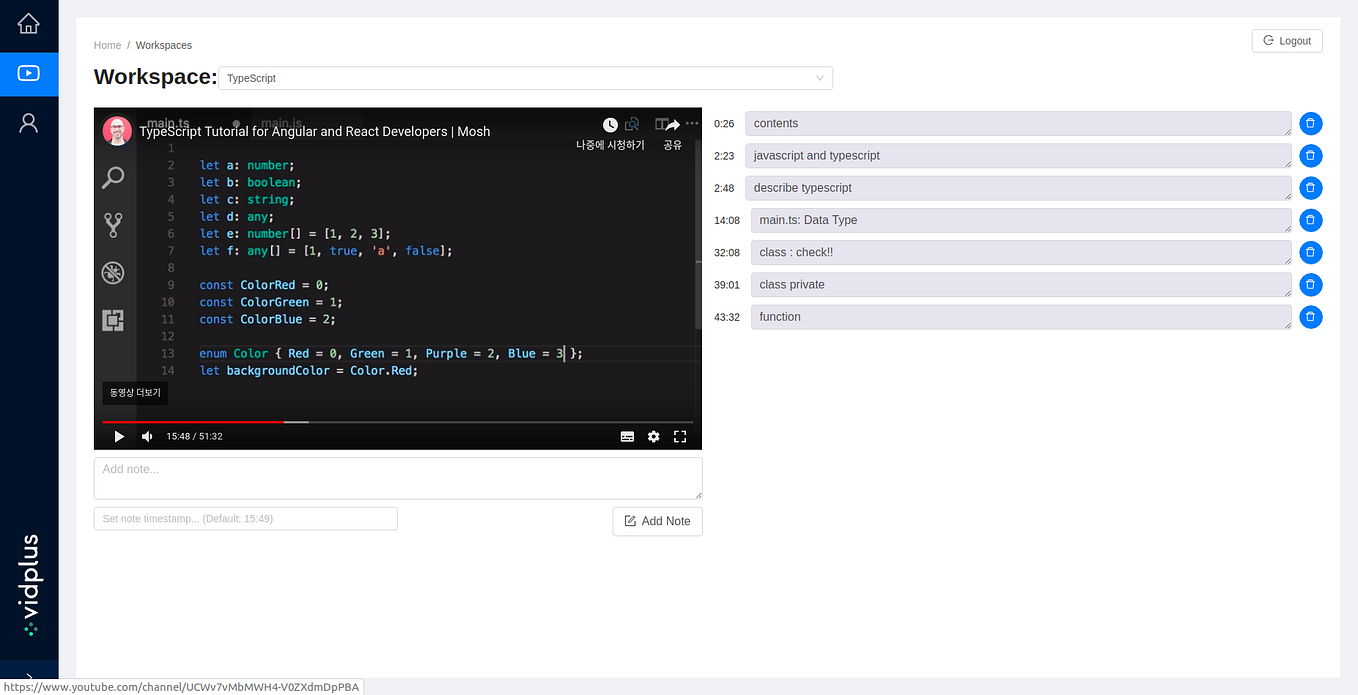Delete the 'class private' note via trash icon
The height and width of the screenshot is (695, 1358).
tap(1310, 284)
